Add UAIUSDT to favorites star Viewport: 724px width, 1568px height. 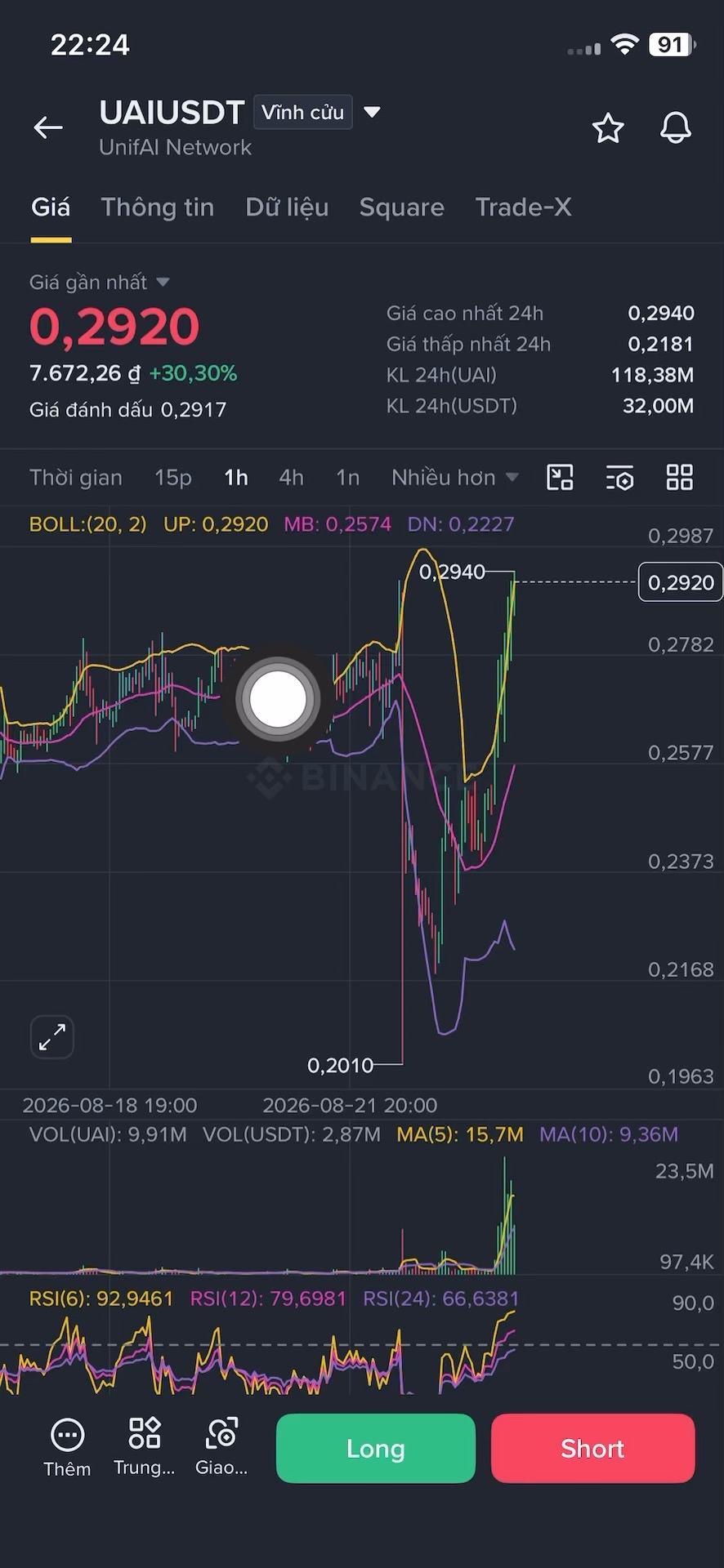[x=608, y=128]
